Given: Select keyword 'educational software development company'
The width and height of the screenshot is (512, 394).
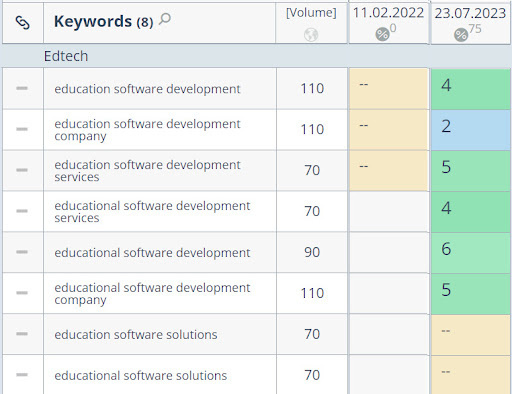Looking at the screenshot, I should coord(152,293).
